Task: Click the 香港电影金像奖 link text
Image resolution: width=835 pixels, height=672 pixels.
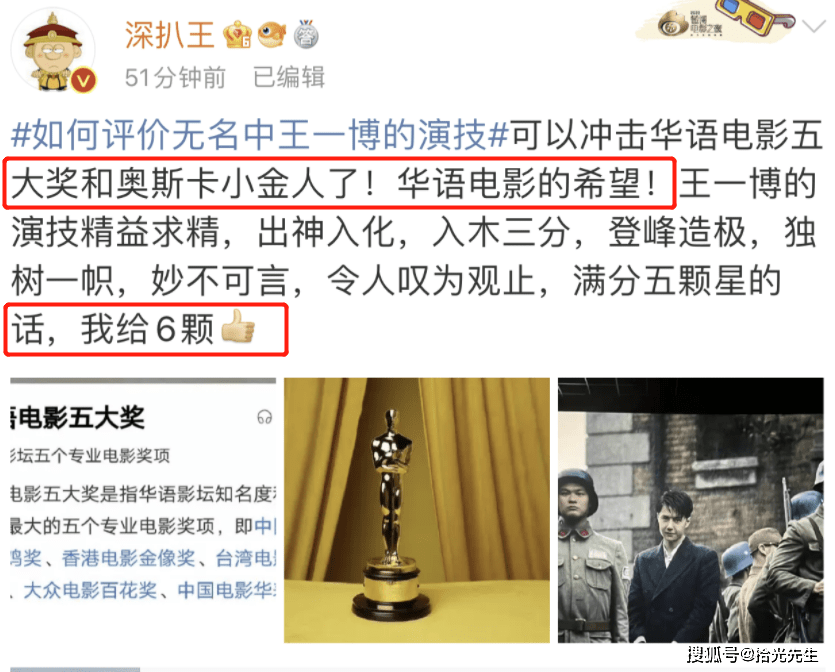Action: 128,558
